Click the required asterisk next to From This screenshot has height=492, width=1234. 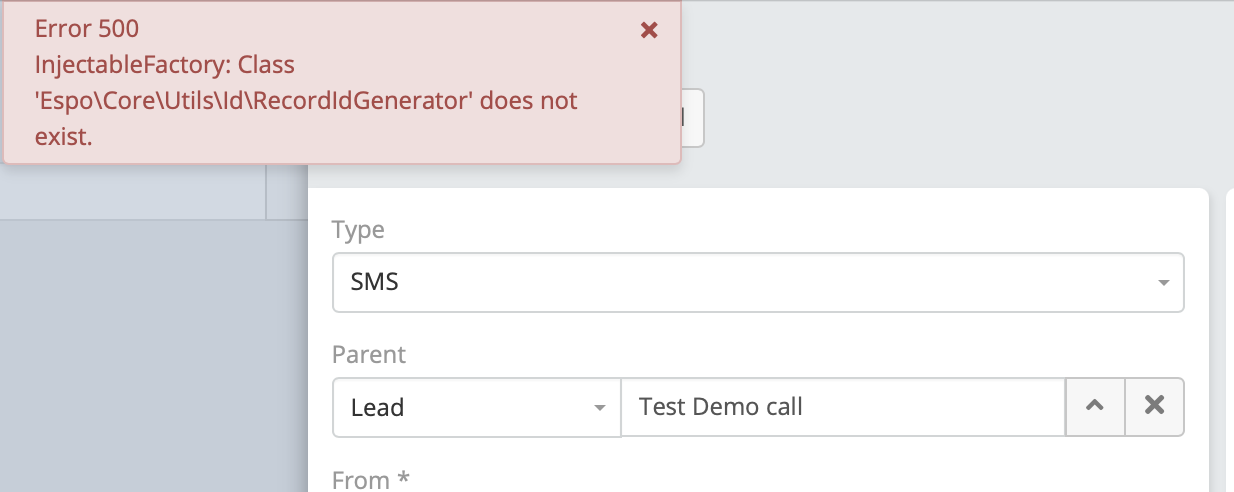[403, 479]
